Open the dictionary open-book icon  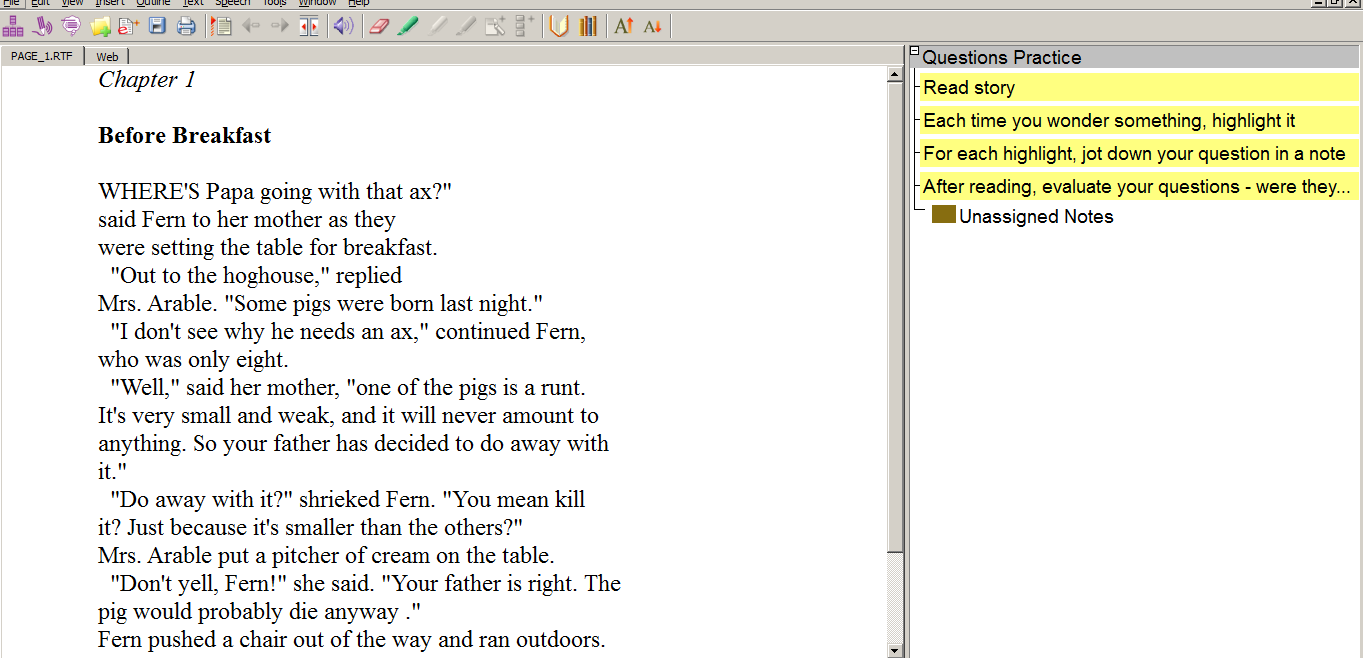point(559,26)
